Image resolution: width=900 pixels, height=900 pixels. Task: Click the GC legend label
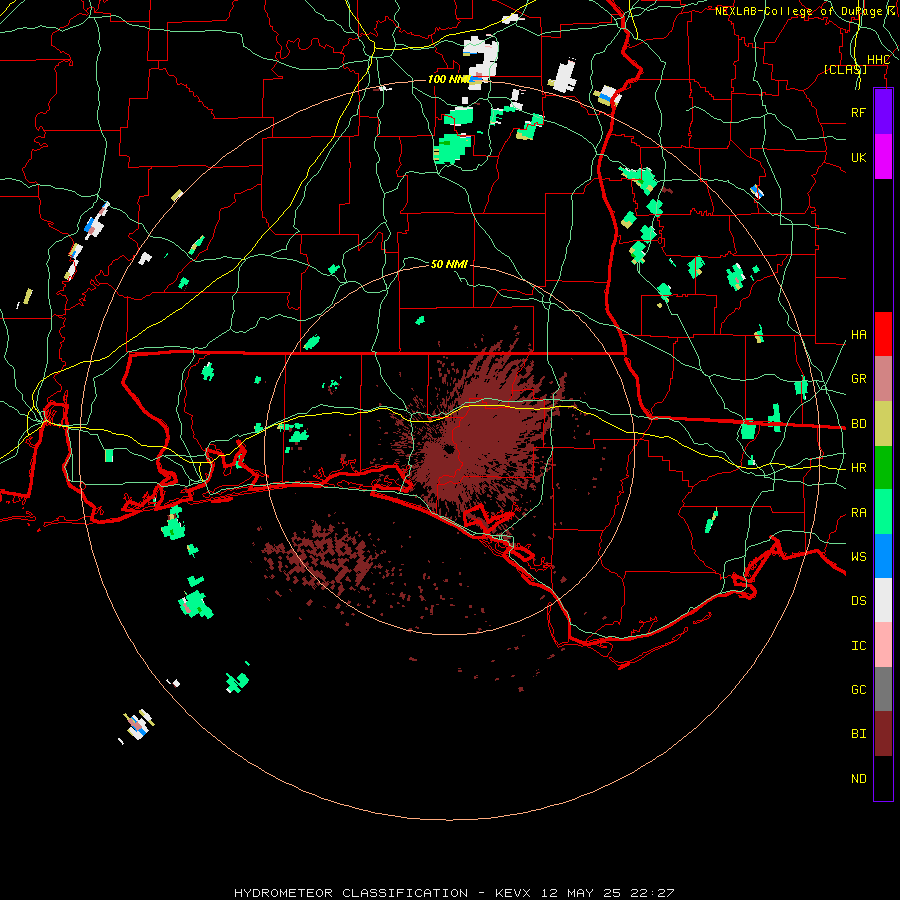[858, 689]
